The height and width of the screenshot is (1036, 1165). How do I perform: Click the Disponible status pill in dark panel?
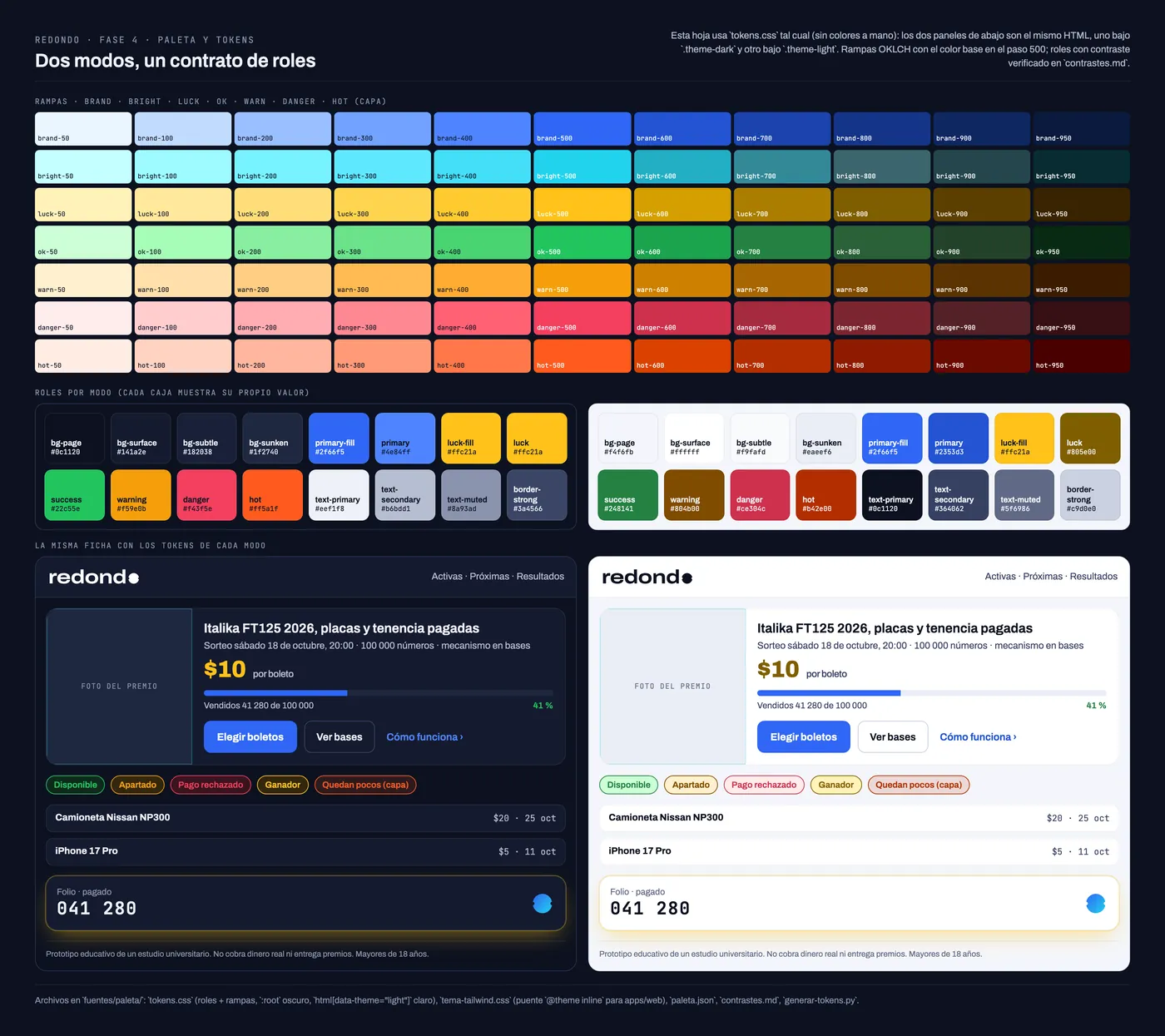tap(76, 785)
